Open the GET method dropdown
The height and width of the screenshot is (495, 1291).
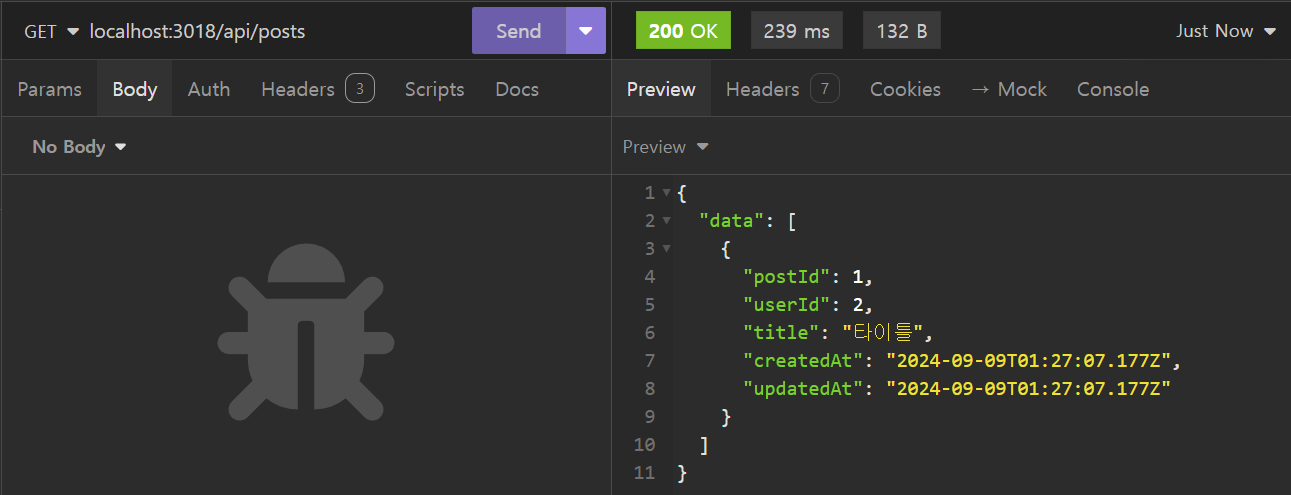point(51,31)
